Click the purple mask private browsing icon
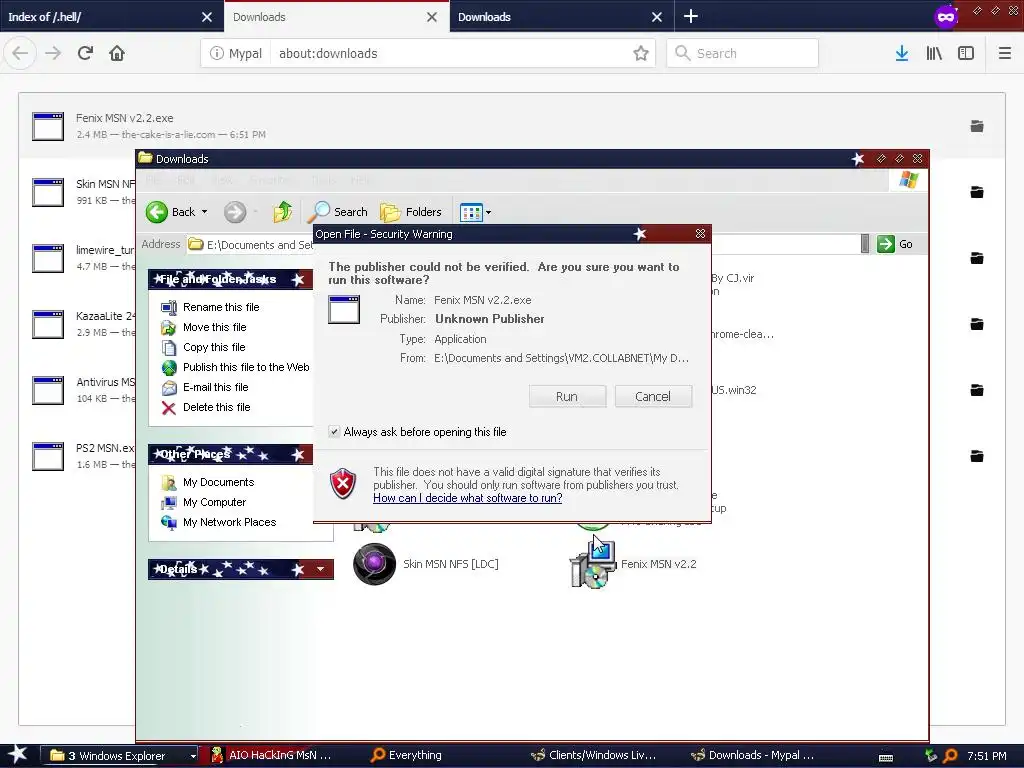This screenshot has width=1024, height=768. point(946,16)
